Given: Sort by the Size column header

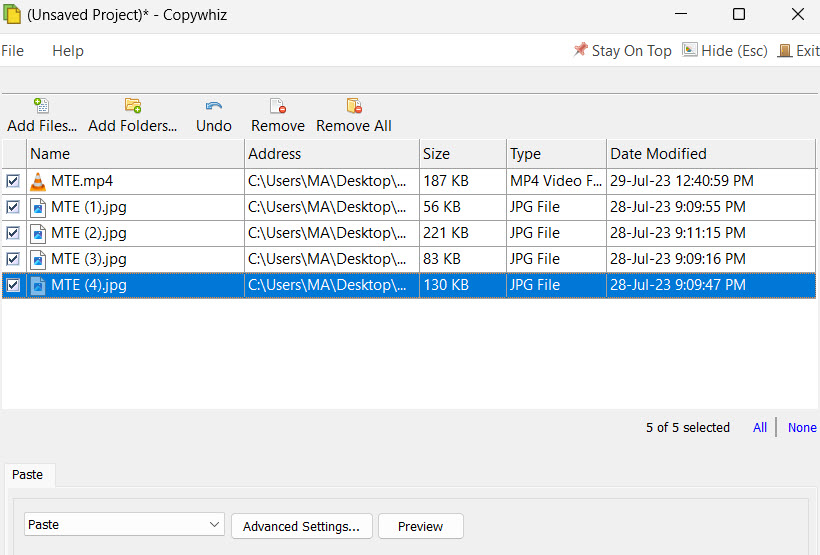Looking at the screenshot, I should pyautogui.click(x=463, y=154).
